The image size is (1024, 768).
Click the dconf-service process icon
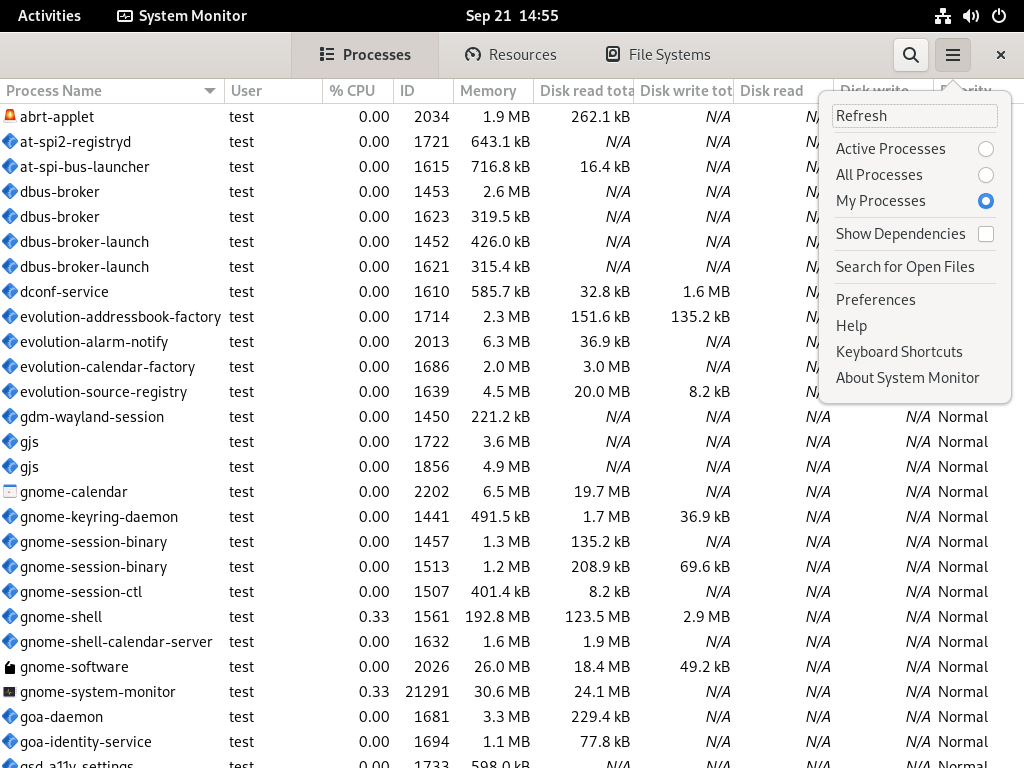click(10, 291)
